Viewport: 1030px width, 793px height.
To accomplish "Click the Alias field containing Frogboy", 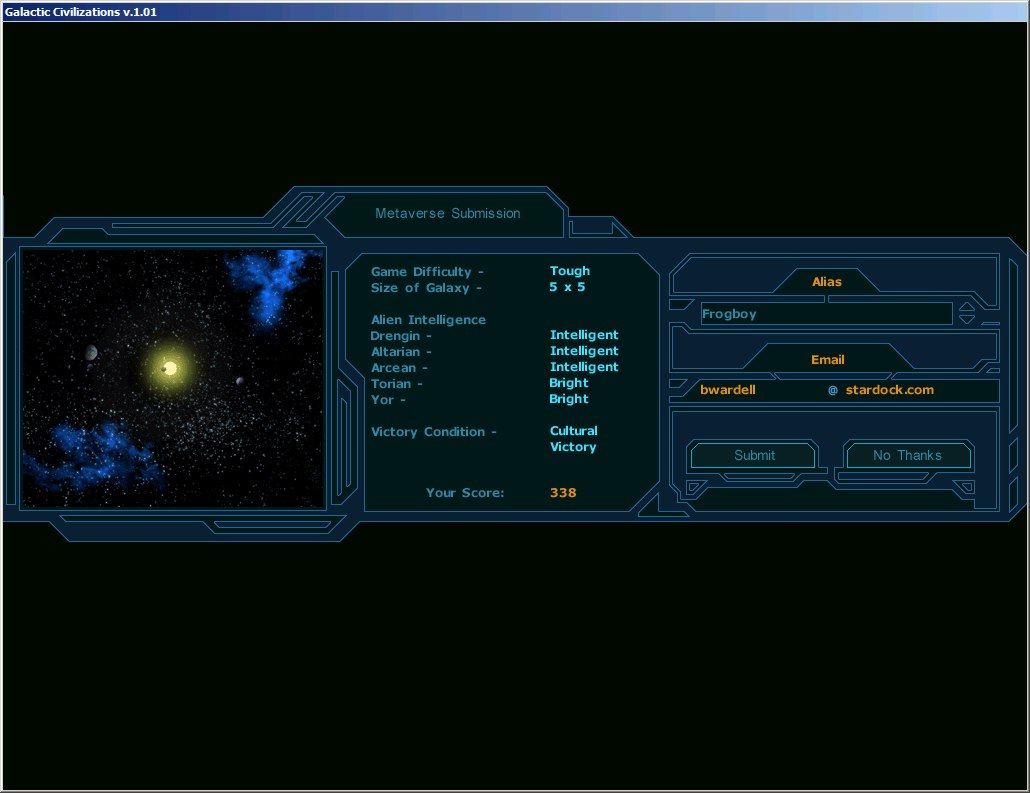I will (826, 314).
